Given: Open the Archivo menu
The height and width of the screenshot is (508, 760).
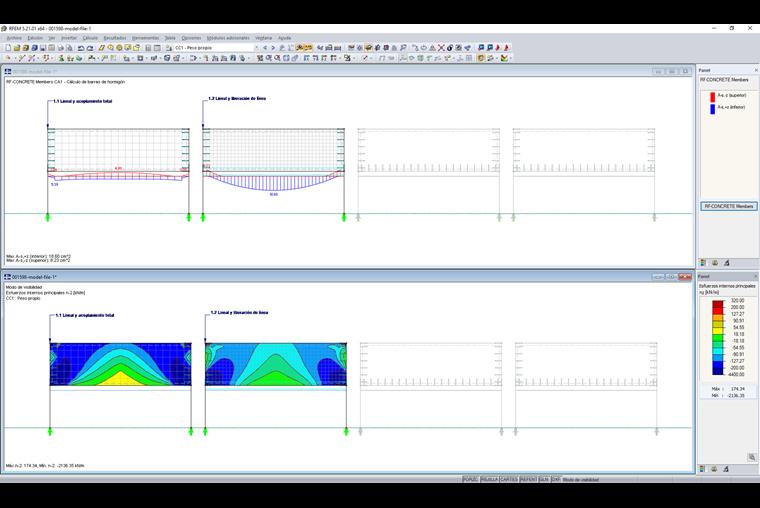Looking at the screenshot, I should tap(14, 38).
